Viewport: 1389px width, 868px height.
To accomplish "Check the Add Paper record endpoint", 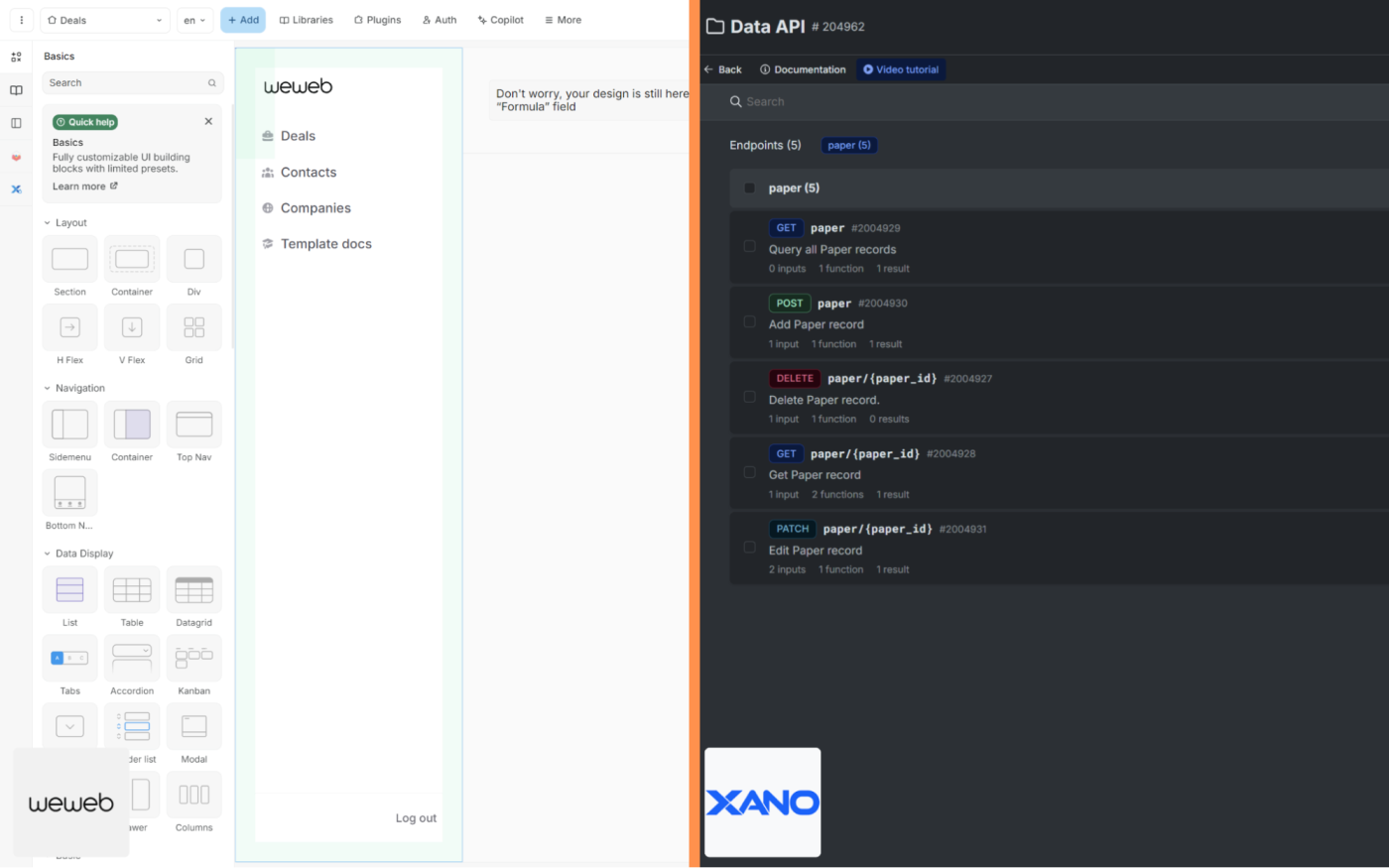I will (x=750, y=321).
